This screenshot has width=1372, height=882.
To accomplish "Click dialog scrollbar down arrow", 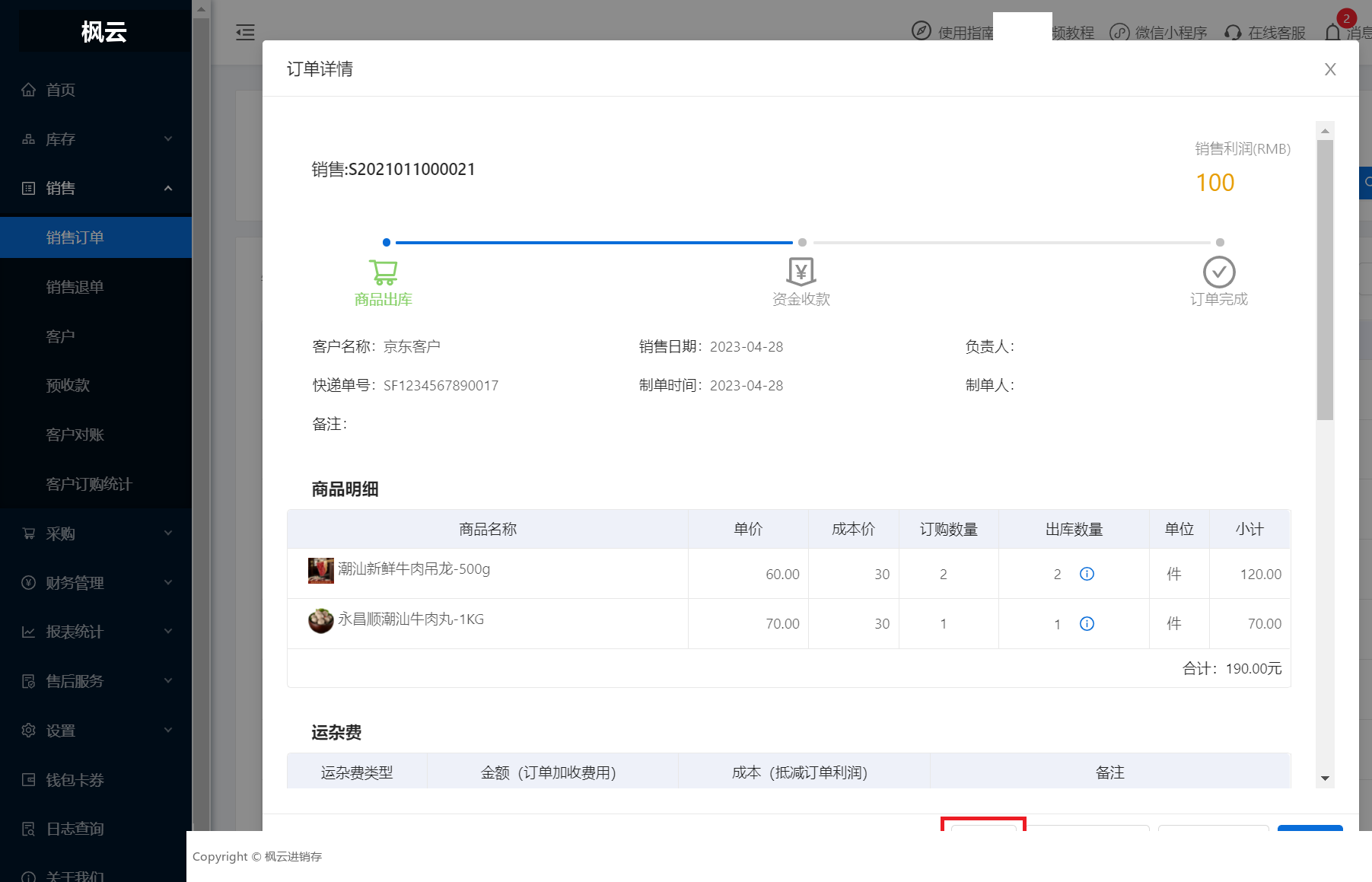I will pyautogui.click(x=1325, y=779).
